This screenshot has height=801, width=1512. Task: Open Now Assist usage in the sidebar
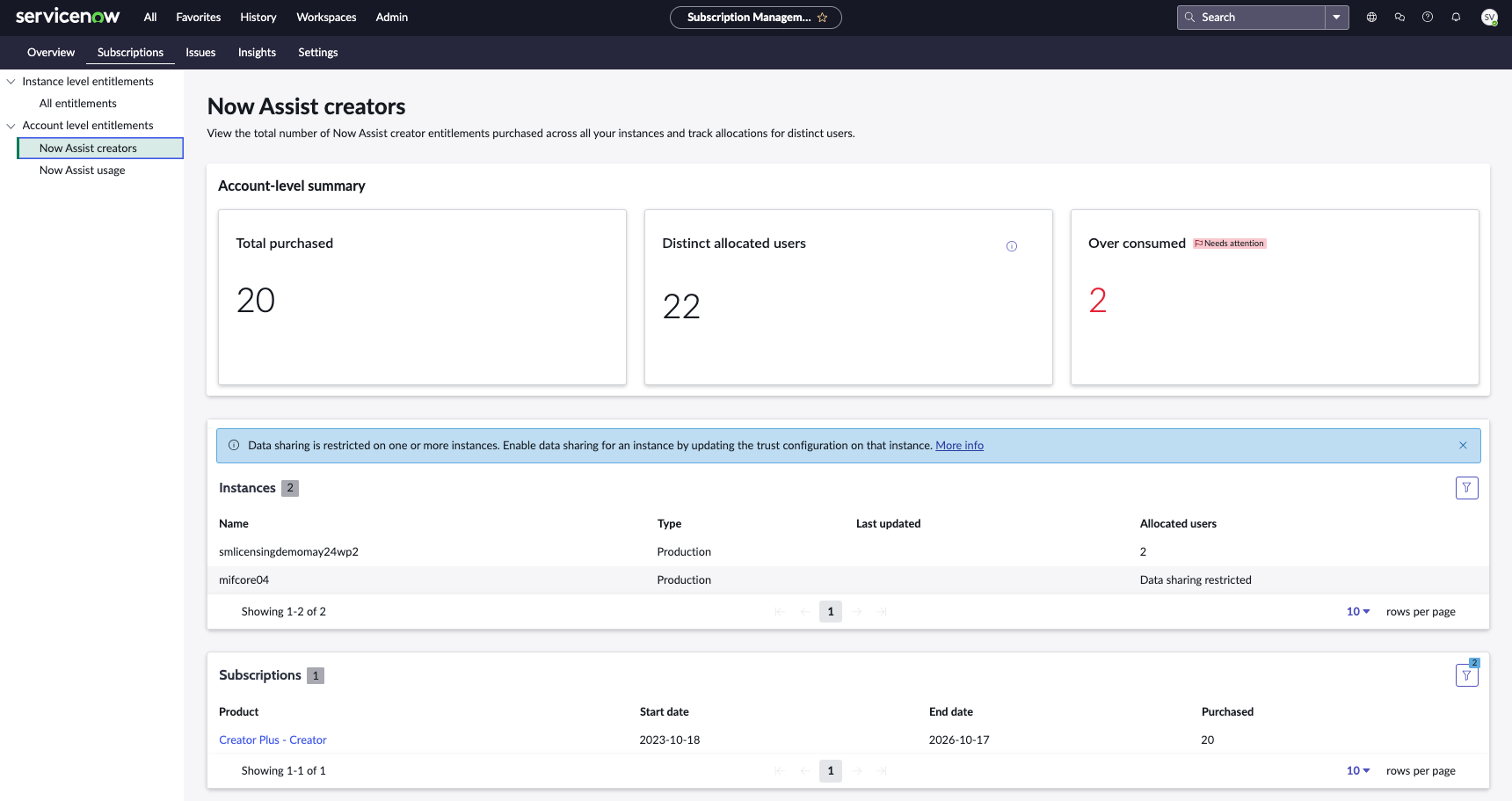(x=83, y=171)
